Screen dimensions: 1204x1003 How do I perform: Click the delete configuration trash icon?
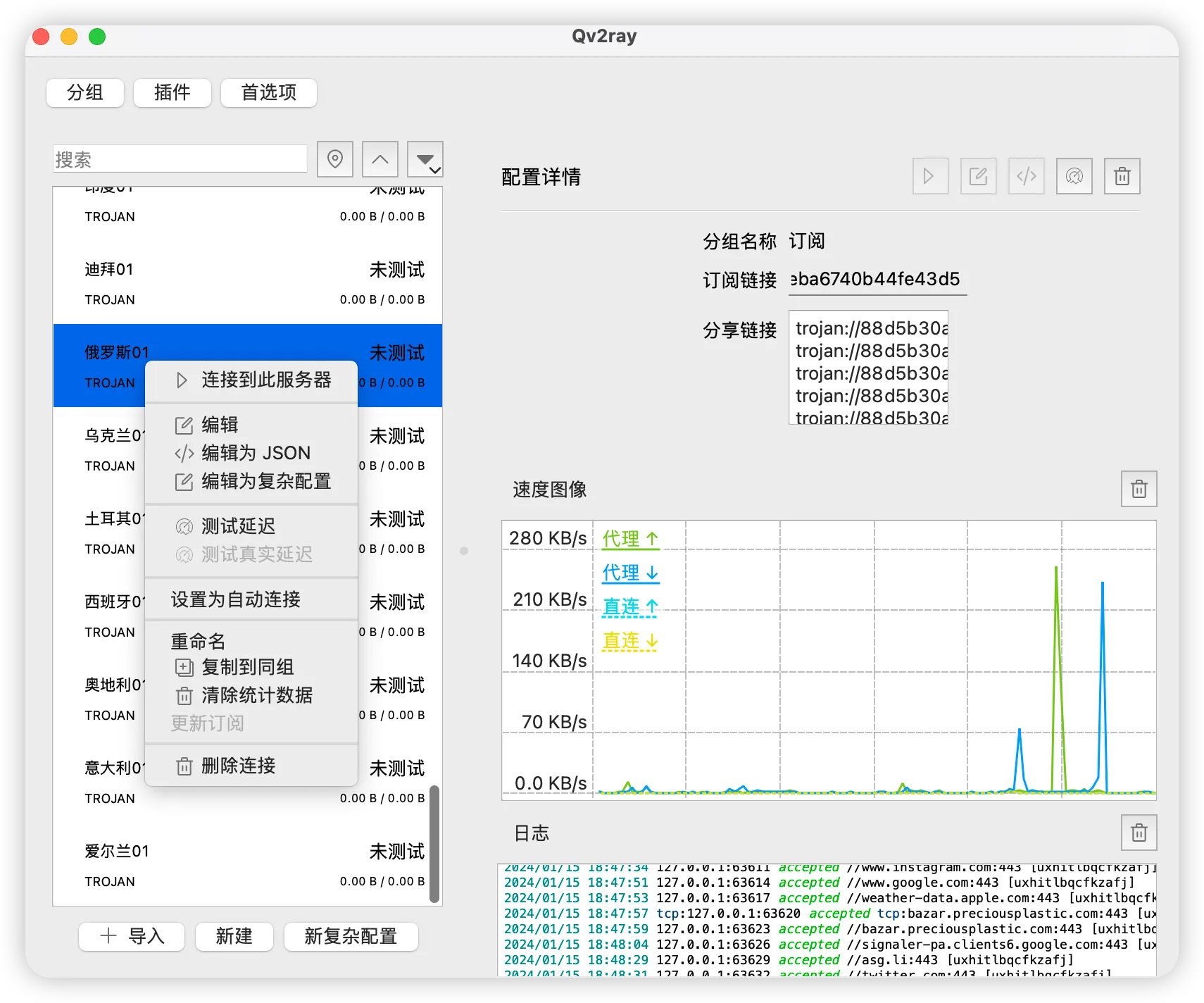tap(1122, 176)
